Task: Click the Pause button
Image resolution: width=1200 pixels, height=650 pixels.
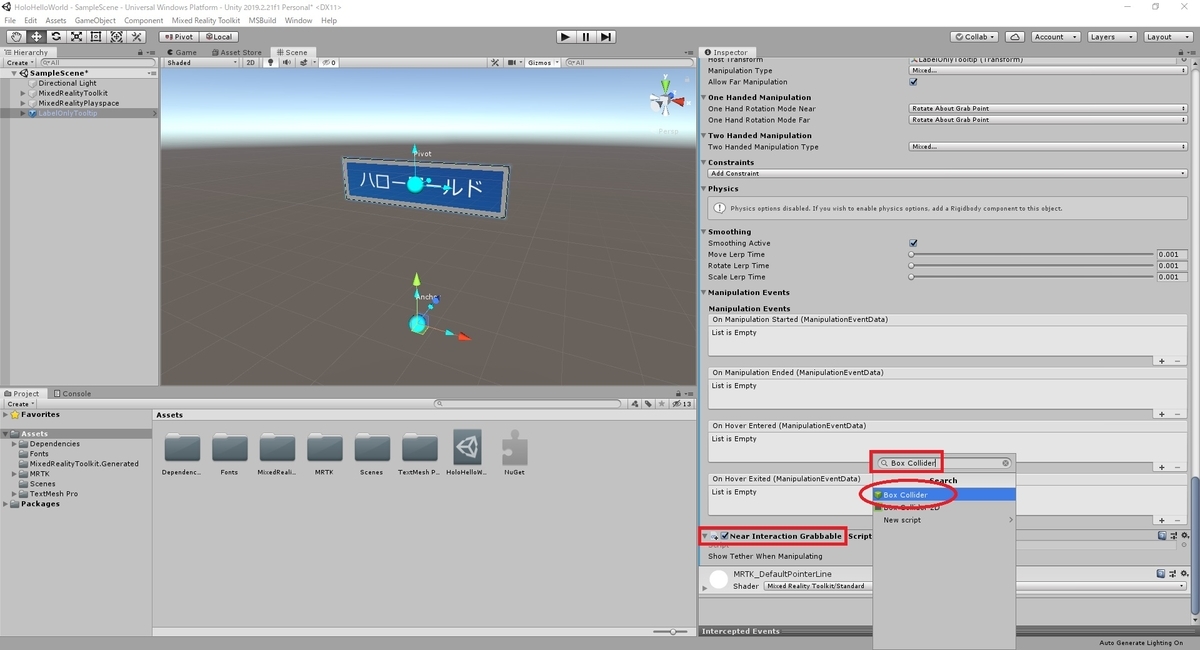Action: click(x=585, y=37)
